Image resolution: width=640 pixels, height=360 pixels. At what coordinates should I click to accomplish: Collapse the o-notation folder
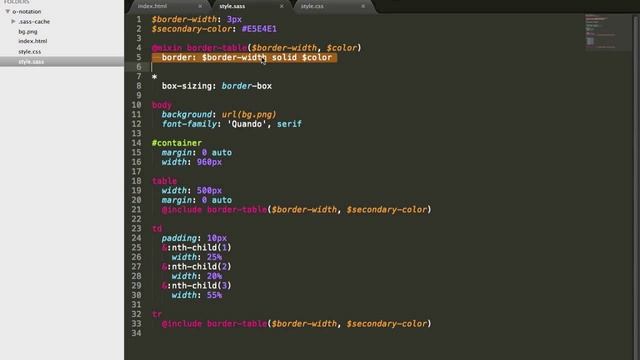point(7,11)
